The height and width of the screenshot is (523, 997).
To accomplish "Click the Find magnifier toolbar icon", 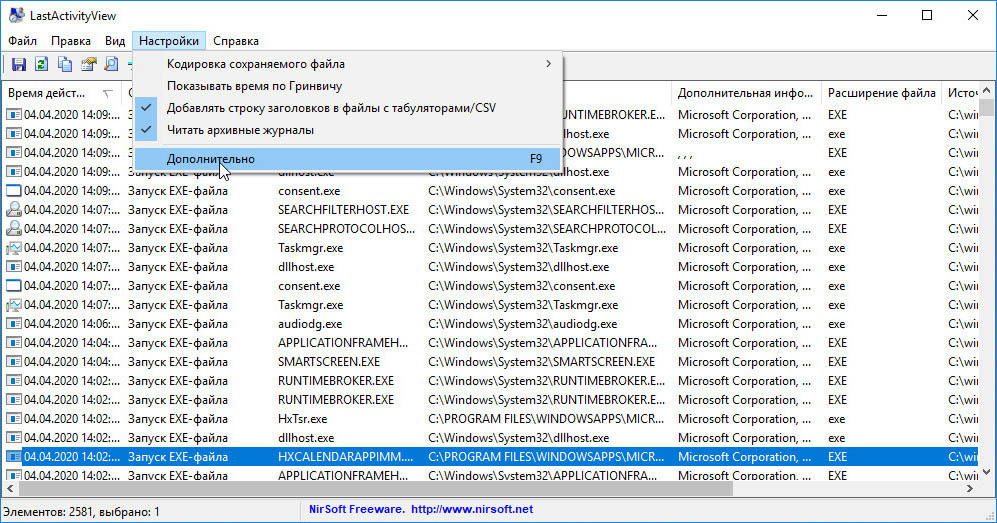I will tap(111, 64).
